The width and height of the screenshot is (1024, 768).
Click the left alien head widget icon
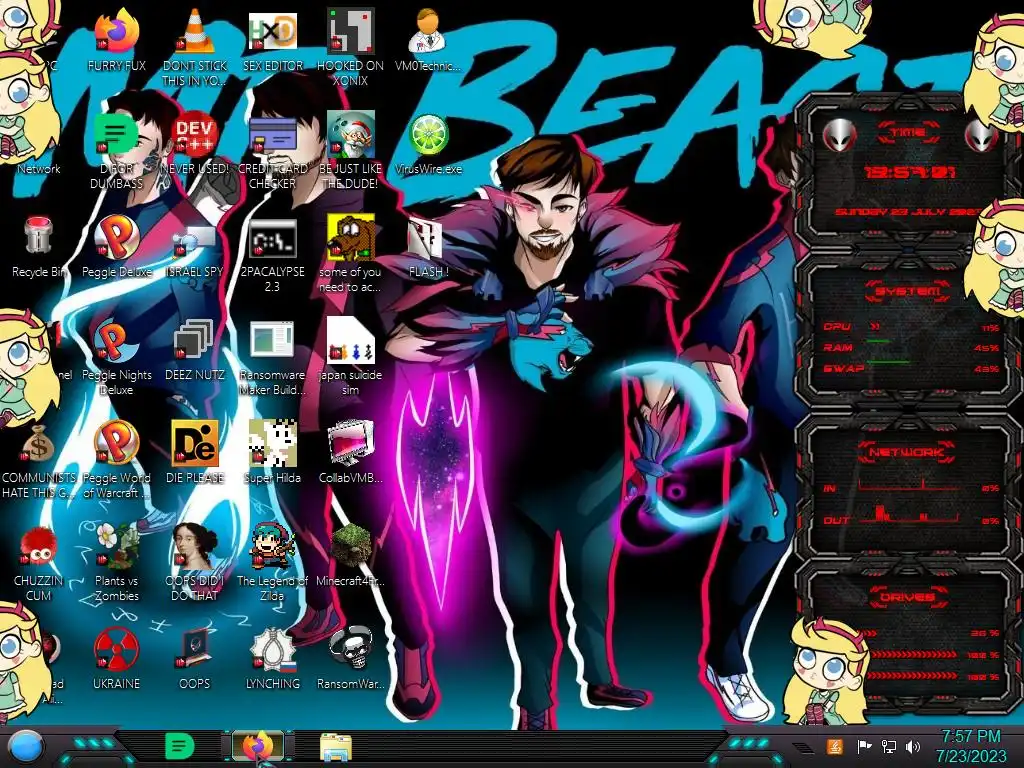pos(839,136)
